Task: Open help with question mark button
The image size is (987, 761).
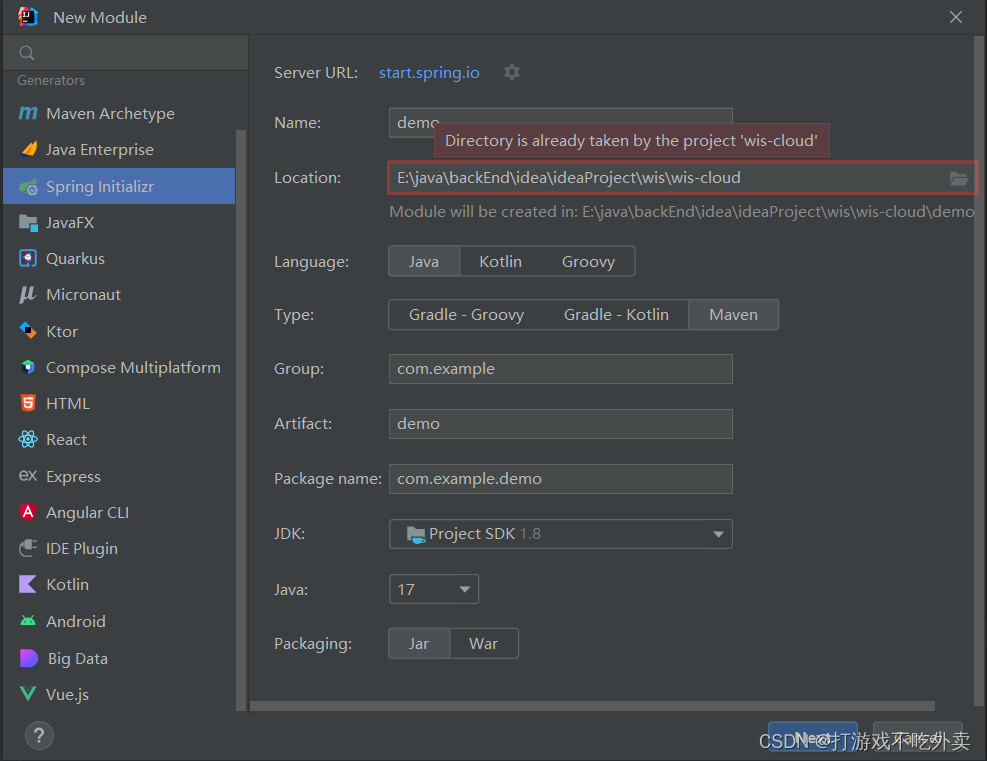Action: (39, 735)
